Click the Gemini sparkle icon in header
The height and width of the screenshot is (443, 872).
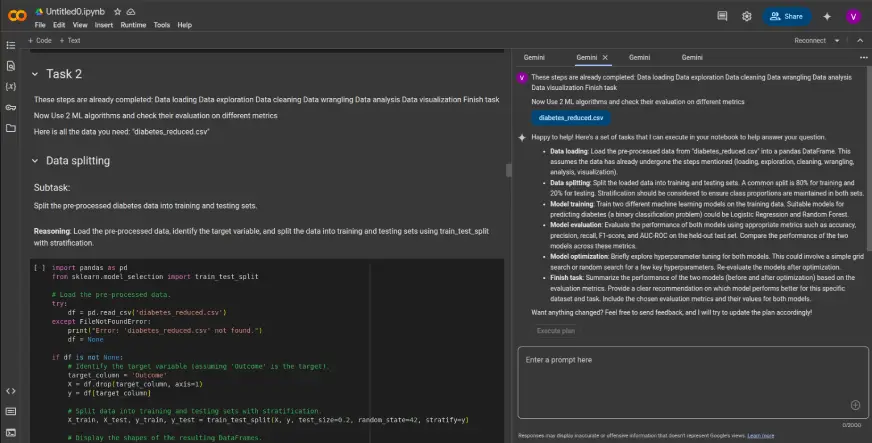pos(826,16)
